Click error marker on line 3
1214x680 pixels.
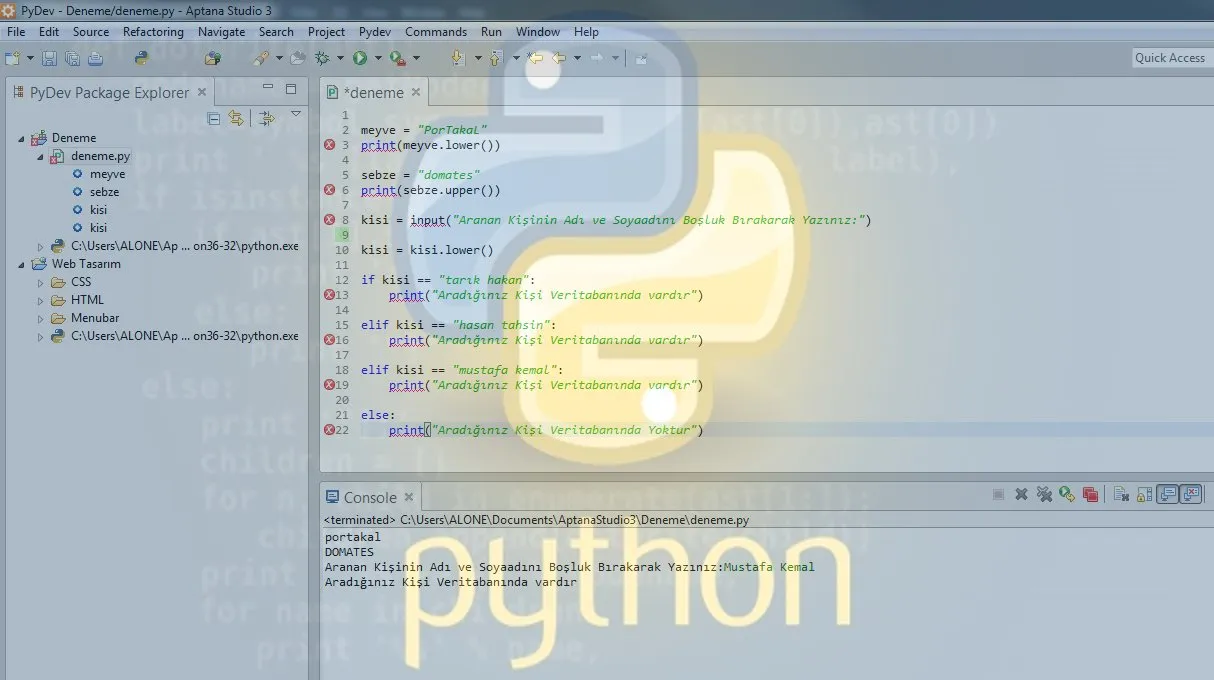tap(329, 145)
